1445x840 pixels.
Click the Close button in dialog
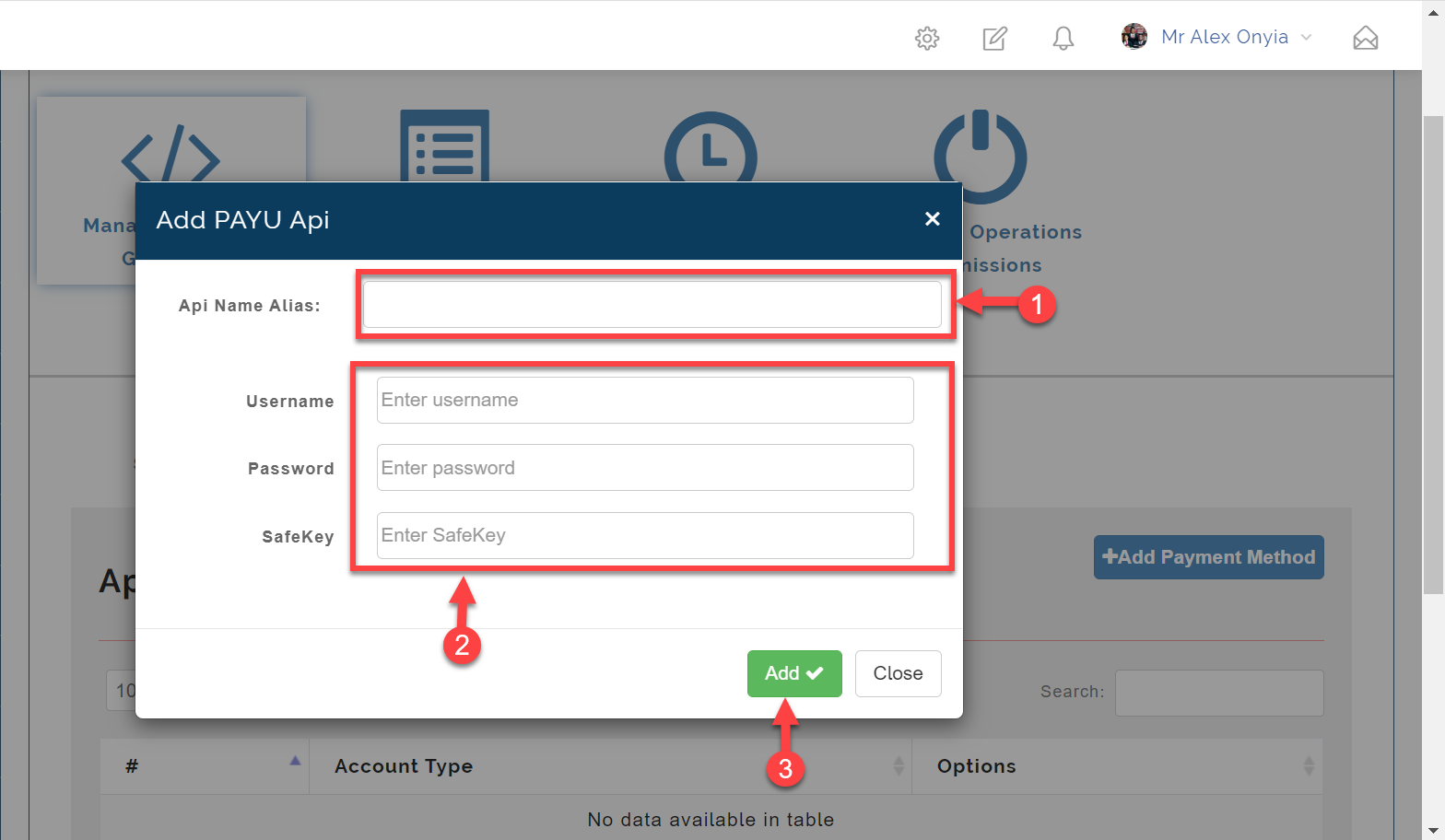pyautogui.click(x=899, y=673)
